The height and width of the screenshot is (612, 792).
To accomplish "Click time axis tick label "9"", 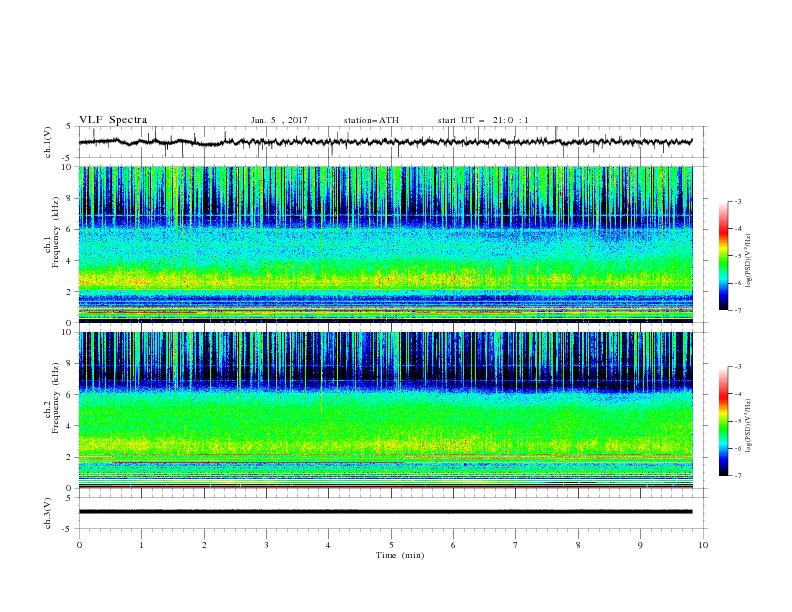I will (x=640, y=545).
